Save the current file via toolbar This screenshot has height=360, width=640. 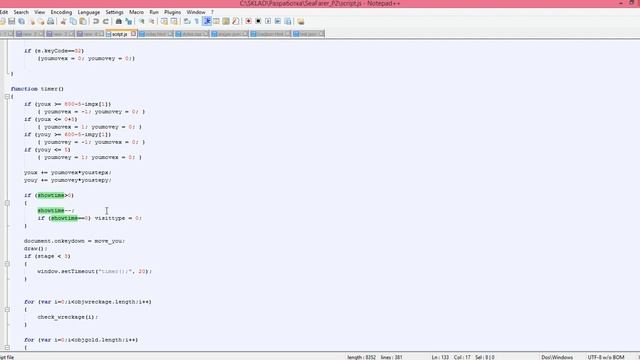click(12, 21)
